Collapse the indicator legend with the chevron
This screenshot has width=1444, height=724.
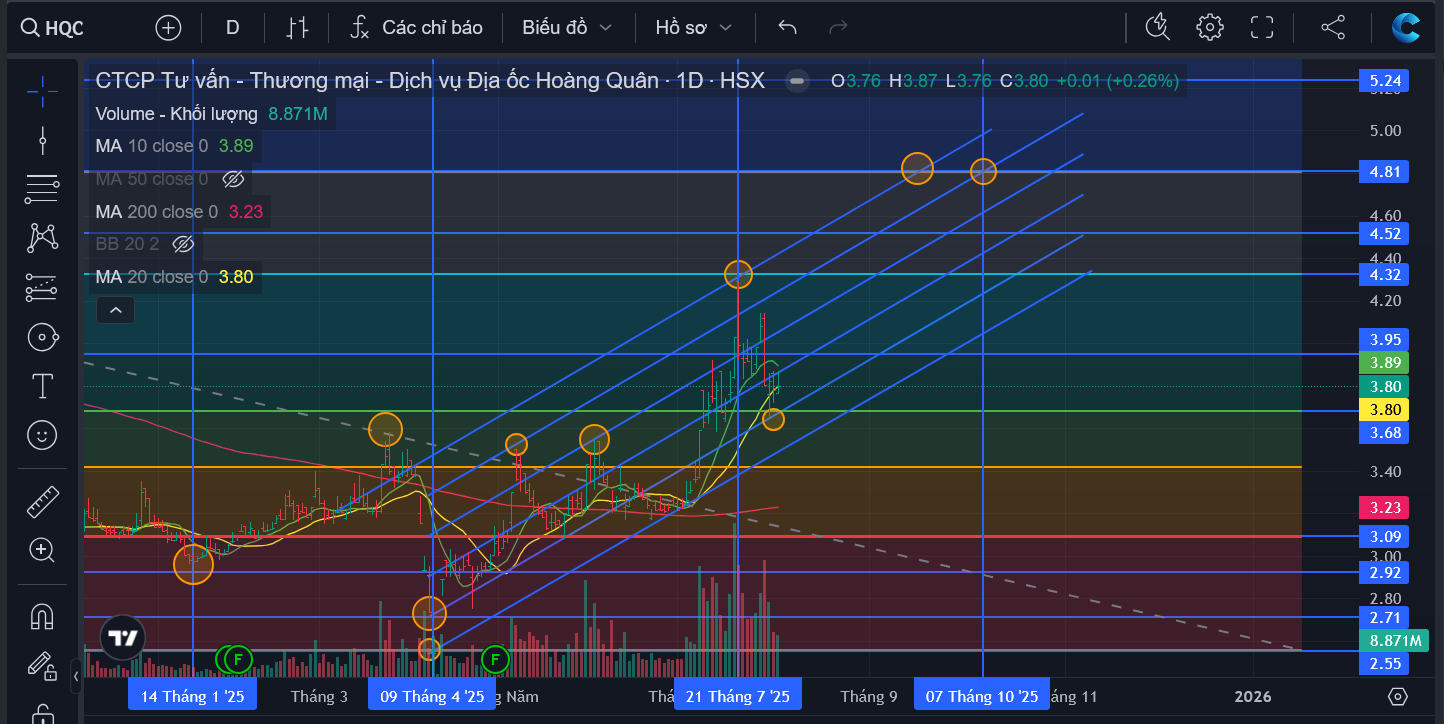click(x=116, y=310)
